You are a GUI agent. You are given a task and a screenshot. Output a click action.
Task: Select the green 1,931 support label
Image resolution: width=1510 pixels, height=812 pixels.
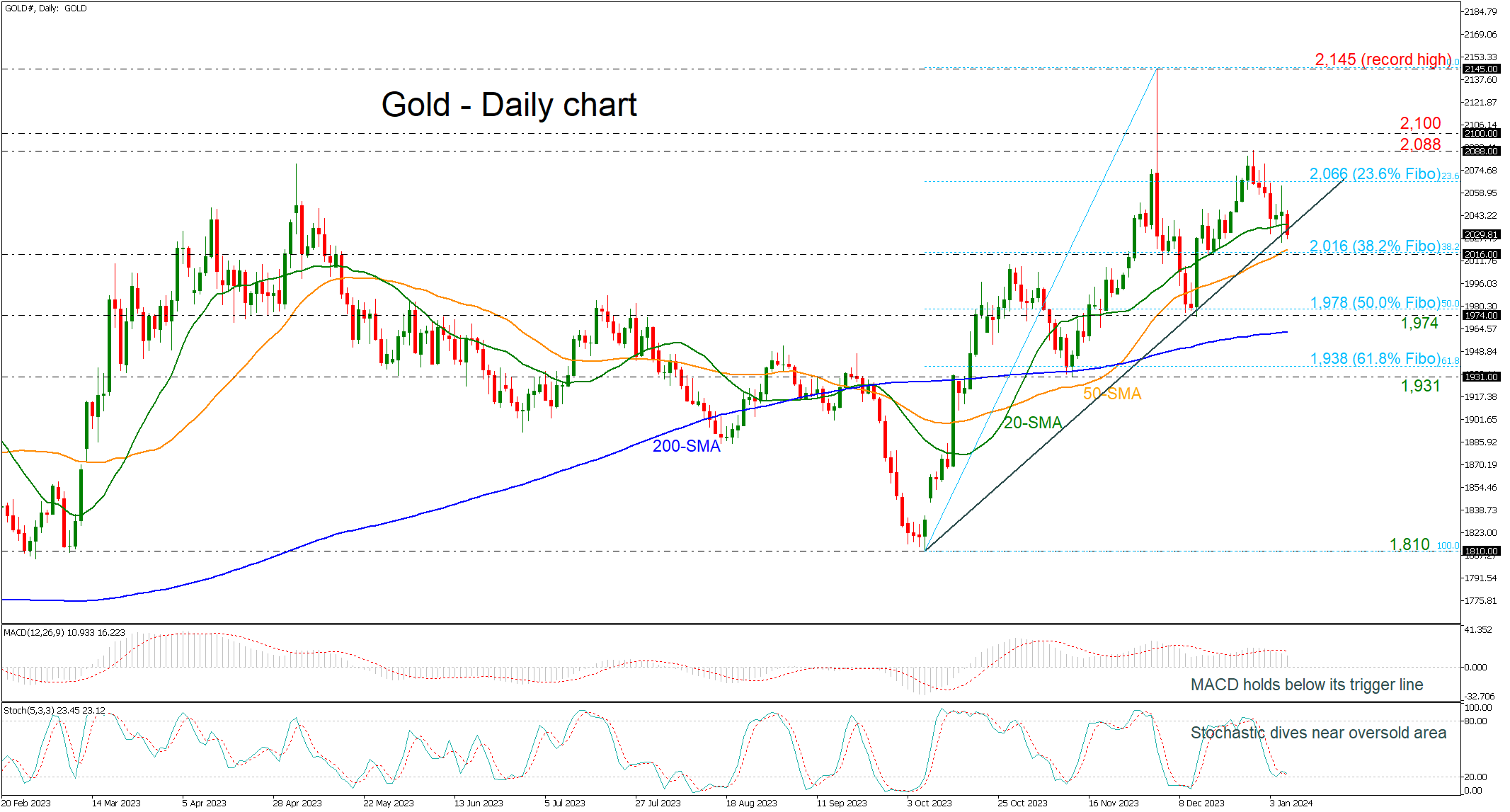tap(1420, 386)
